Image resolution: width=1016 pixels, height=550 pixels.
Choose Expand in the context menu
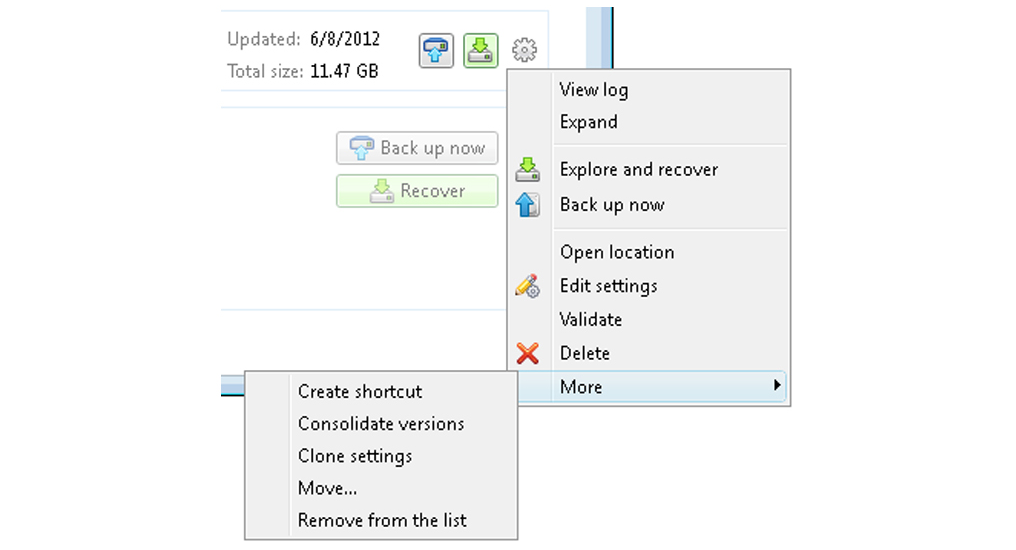pyautogui.click(x=588, y=122)
